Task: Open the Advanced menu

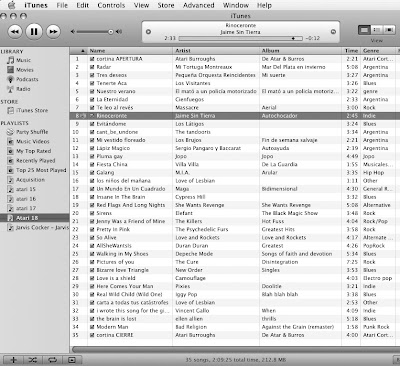Action: pos(199,5)
